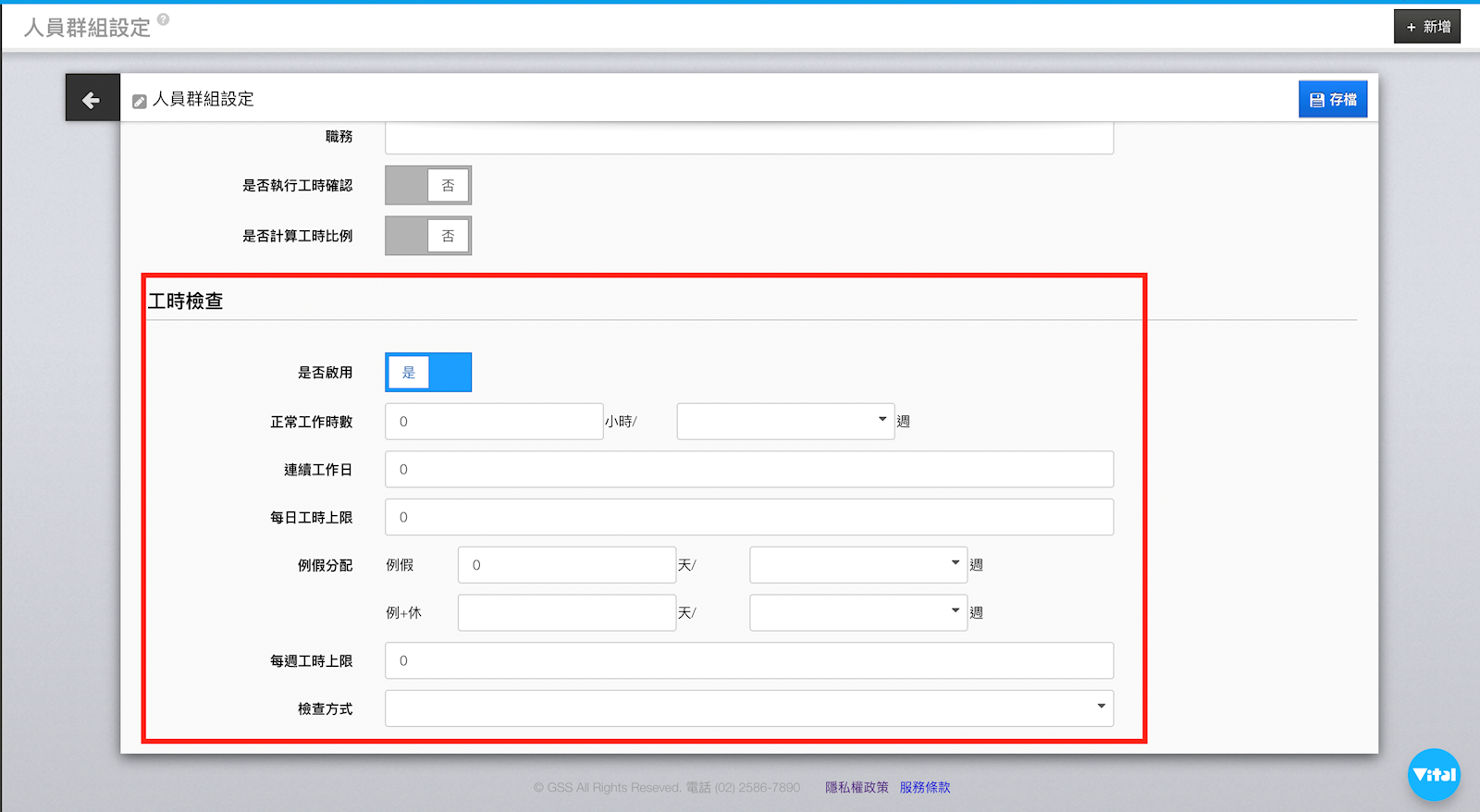Open the 服務條款 link
This screenshot has width=1480, height=812.
pos(924,787)
